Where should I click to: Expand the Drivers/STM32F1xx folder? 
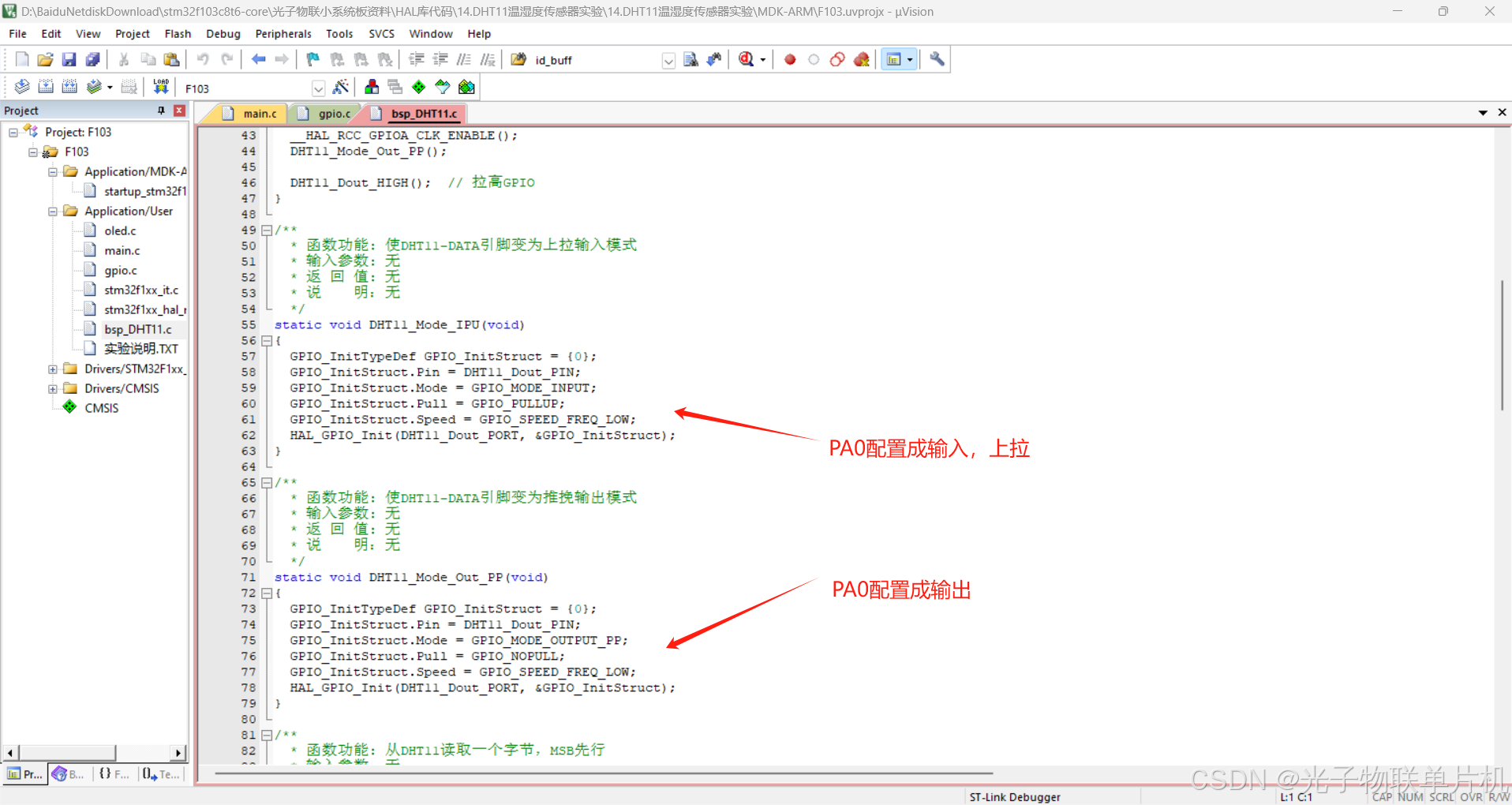tap(53, 369)
